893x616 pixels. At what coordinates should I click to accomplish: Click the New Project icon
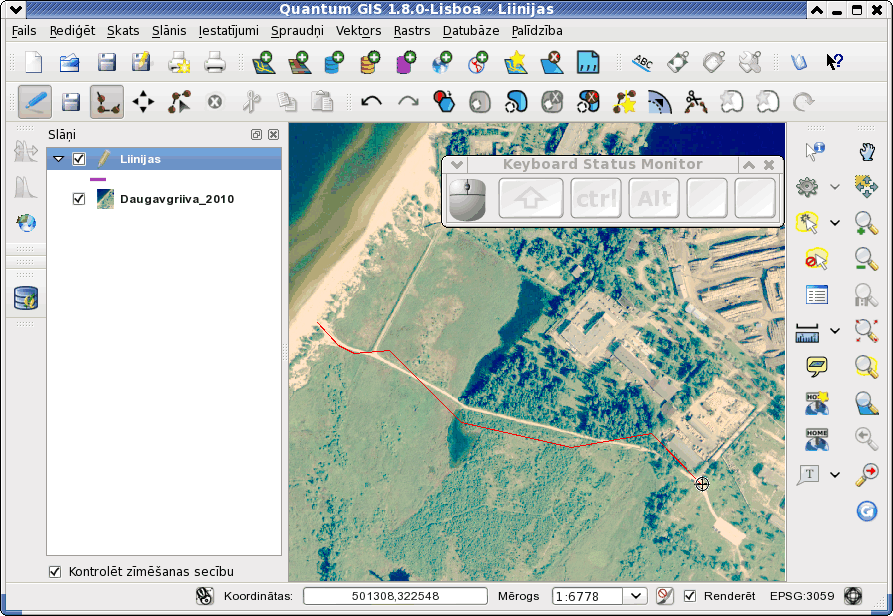34,62
